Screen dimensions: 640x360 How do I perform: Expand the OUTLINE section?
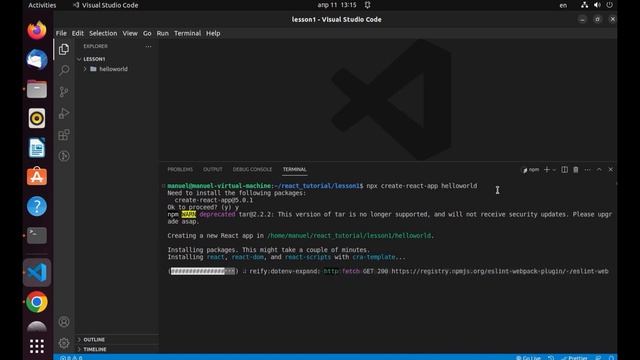click(x=94, y=340)
